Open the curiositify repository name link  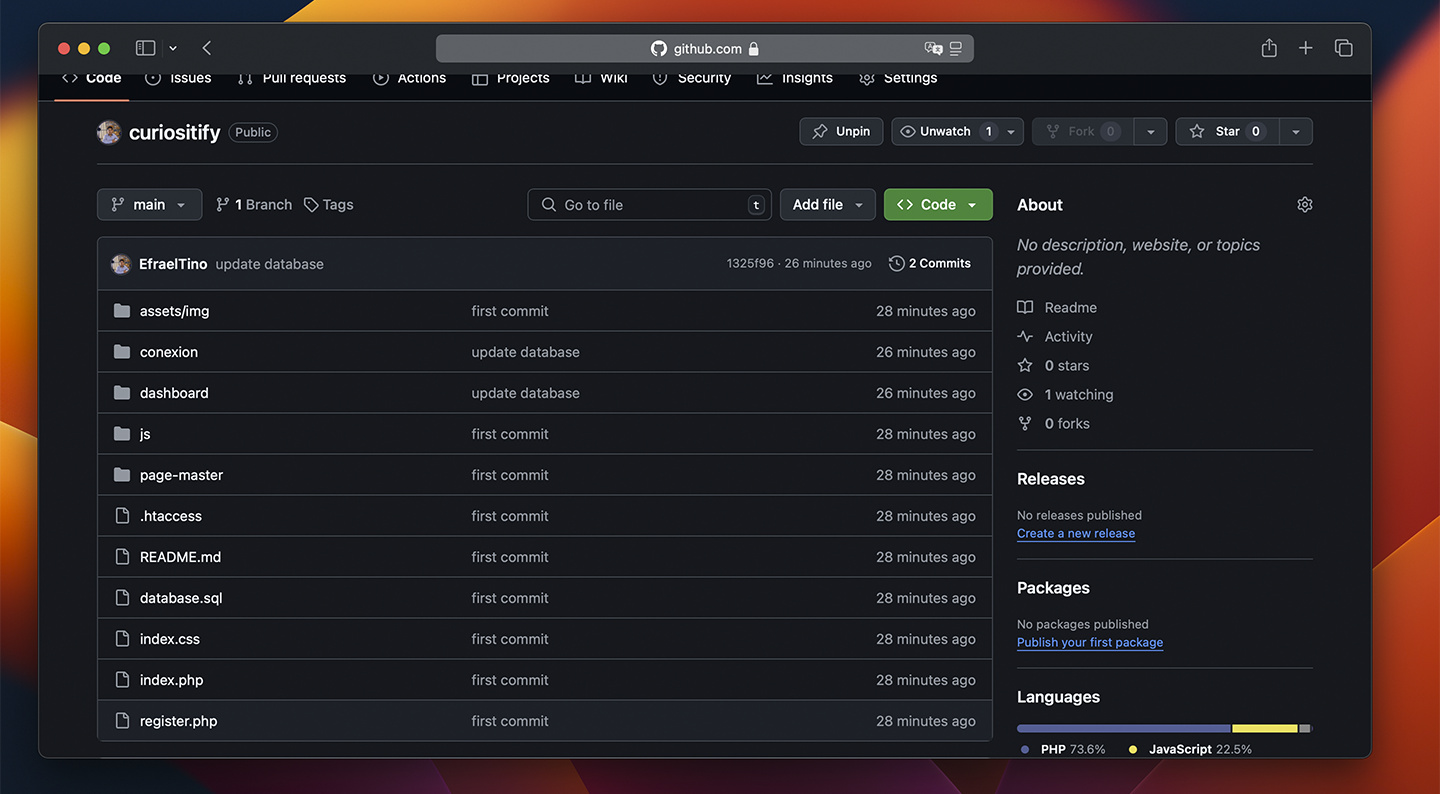pyautogui.click(x=174, y=132)
